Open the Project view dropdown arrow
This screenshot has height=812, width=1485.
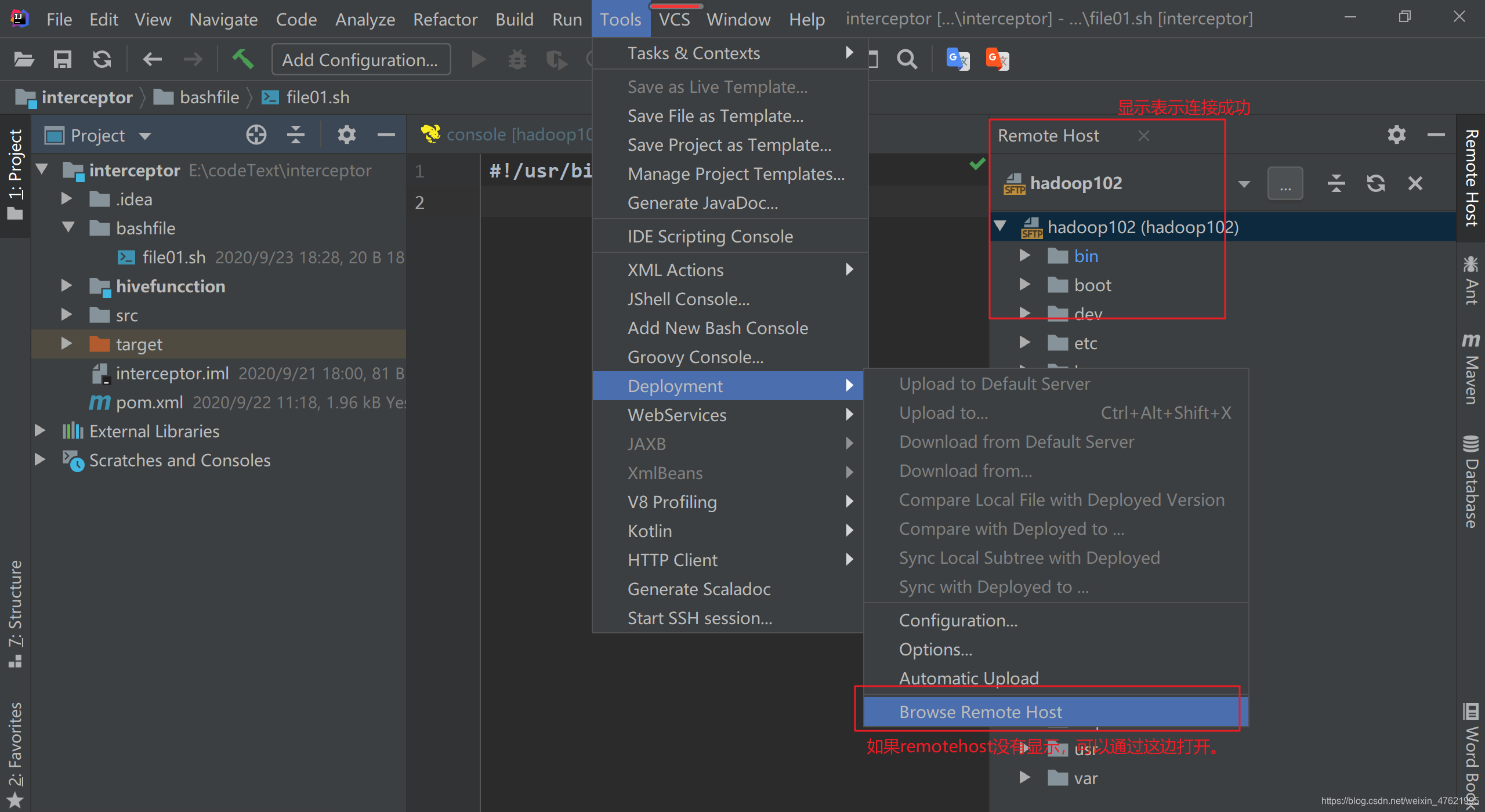tap(145, 136)
